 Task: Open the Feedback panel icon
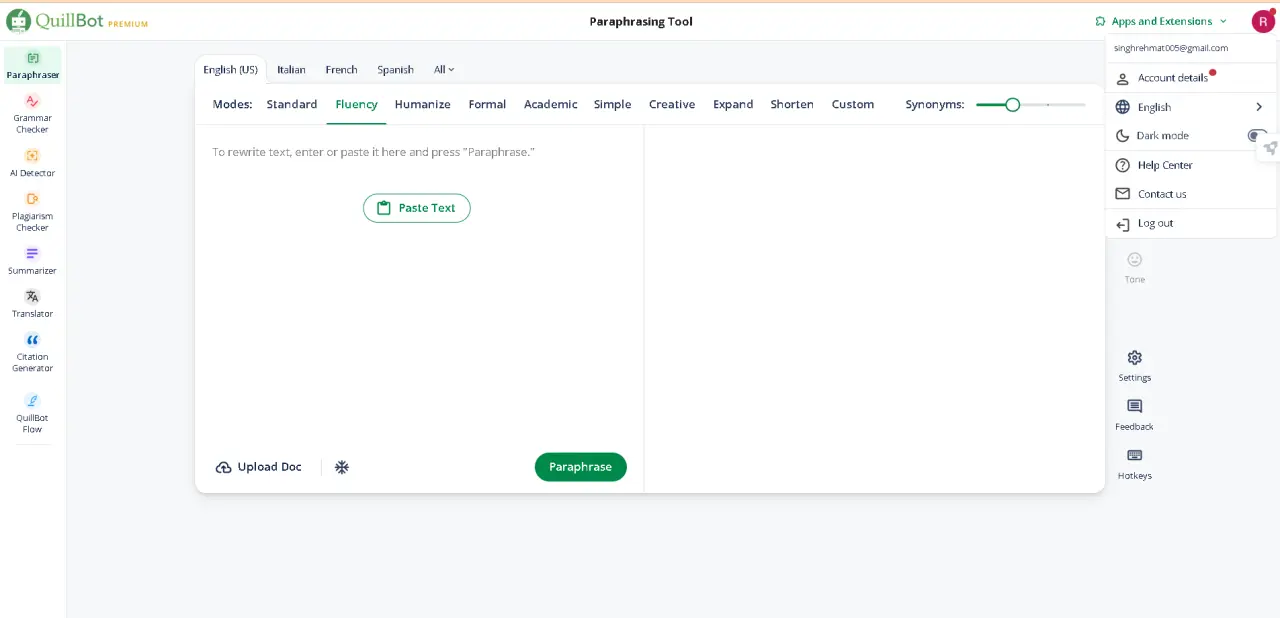tap(1134, 406)
